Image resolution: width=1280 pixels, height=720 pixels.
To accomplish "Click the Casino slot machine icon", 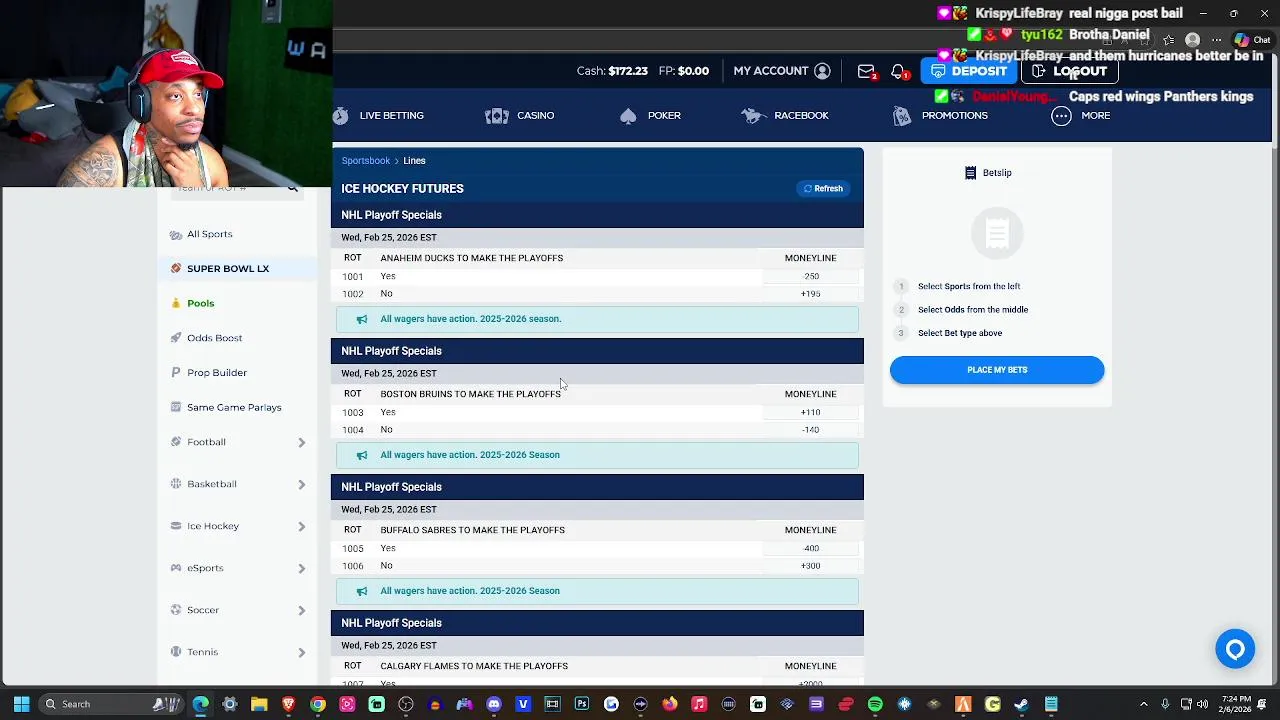I will point(497,116).
